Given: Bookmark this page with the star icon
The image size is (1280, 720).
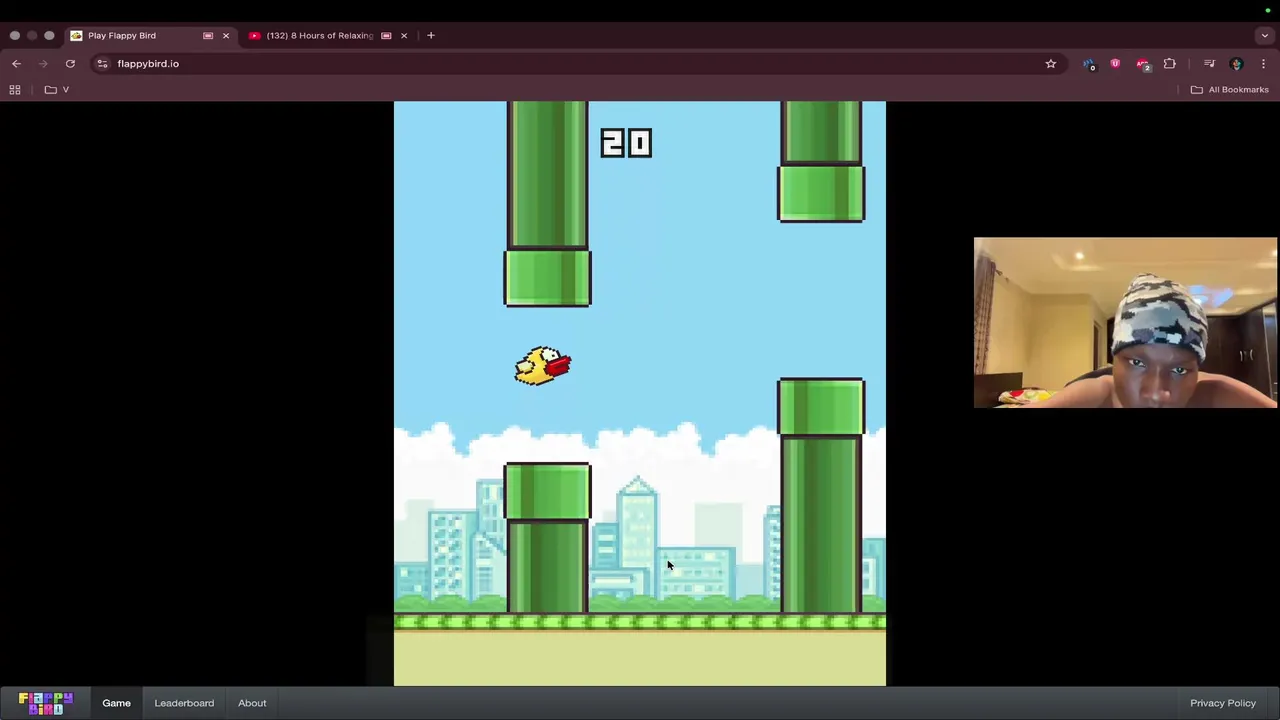Looking at the screenshot, I should [x=1050, y=63].
